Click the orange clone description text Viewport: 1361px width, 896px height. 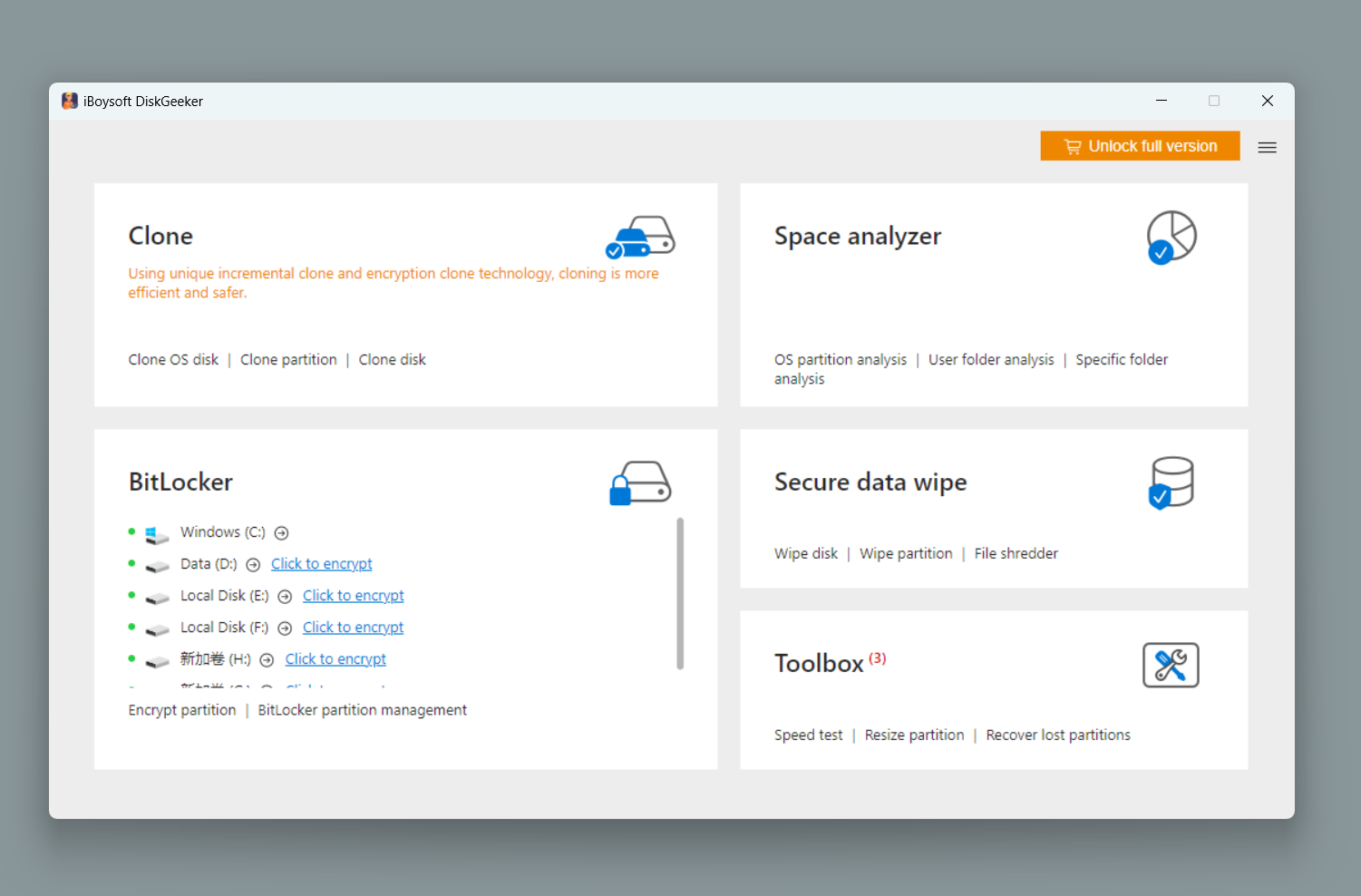pos(394,283)
